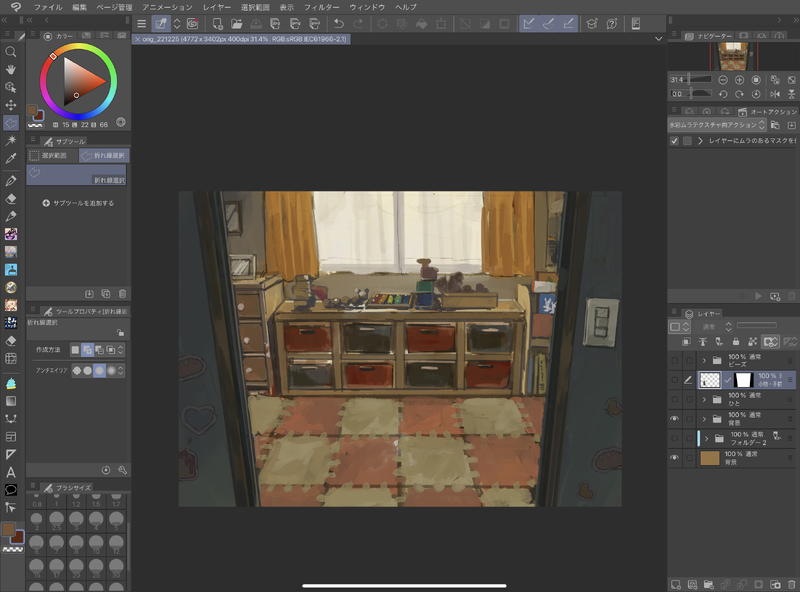
Task: Expand the フォルダー 2 folder
Action: click(707, 438)
